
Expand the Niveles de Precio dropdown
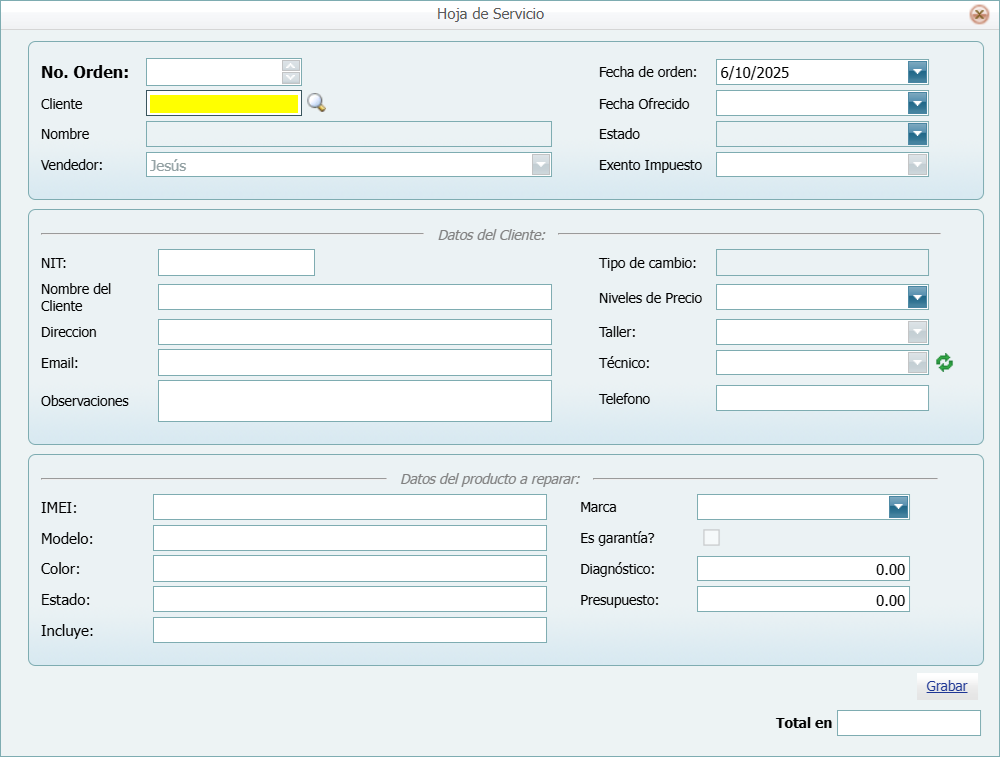(x=917, y=297)
